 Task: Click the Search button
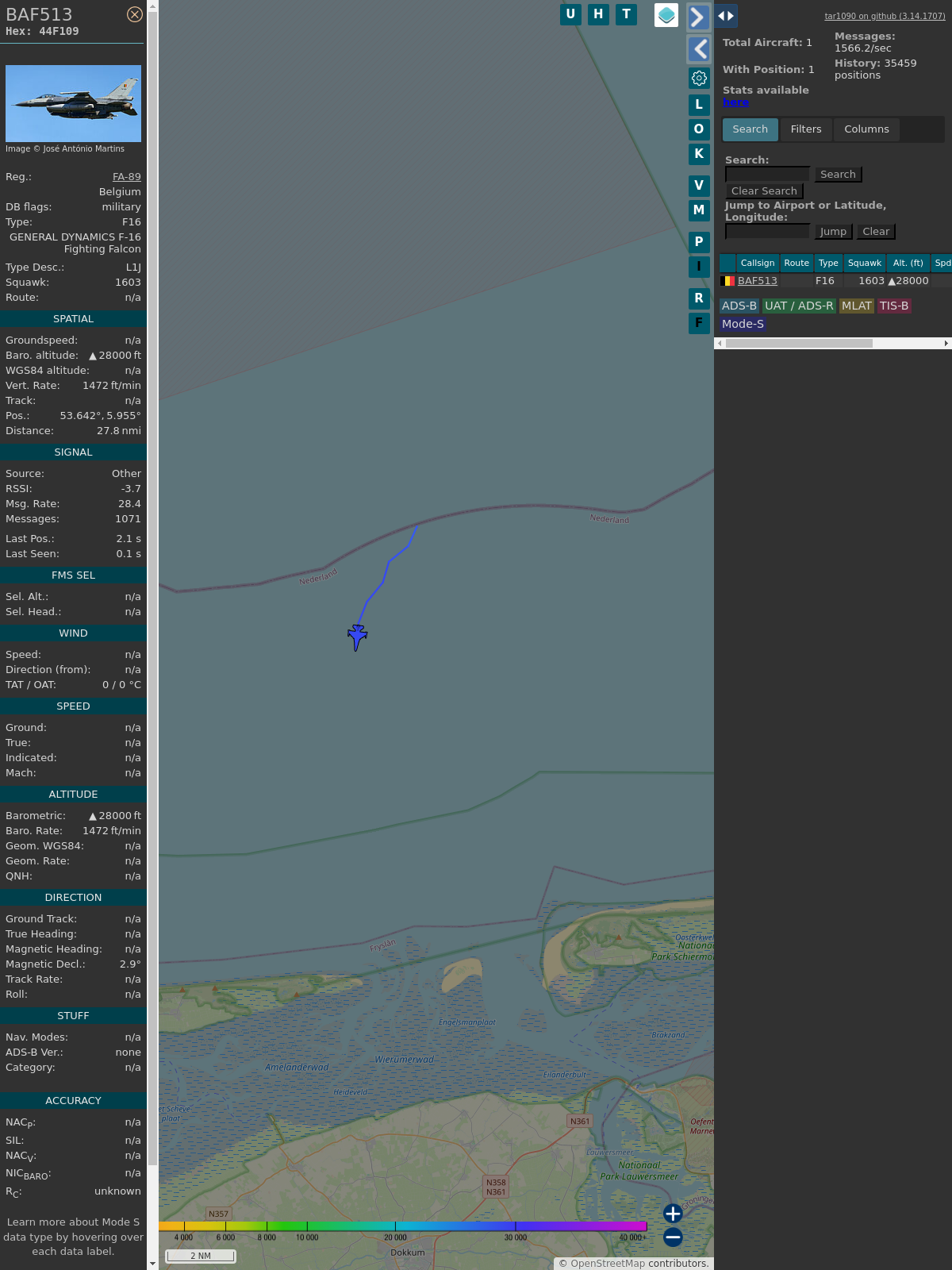[x=838, y=175]
